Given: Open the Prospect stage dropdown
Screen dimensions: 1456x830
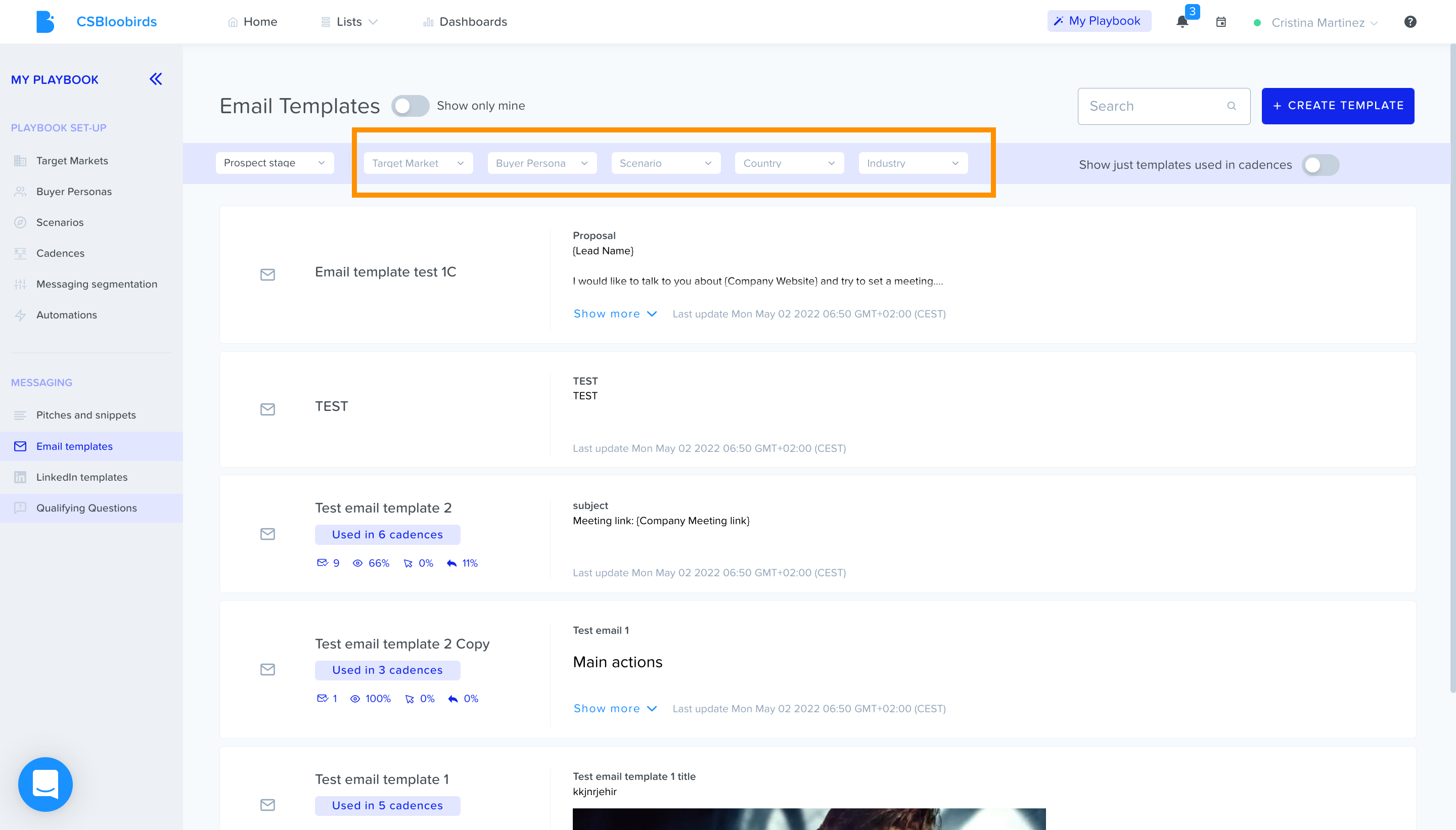Looking at the screenshot, I should point(275,163).
